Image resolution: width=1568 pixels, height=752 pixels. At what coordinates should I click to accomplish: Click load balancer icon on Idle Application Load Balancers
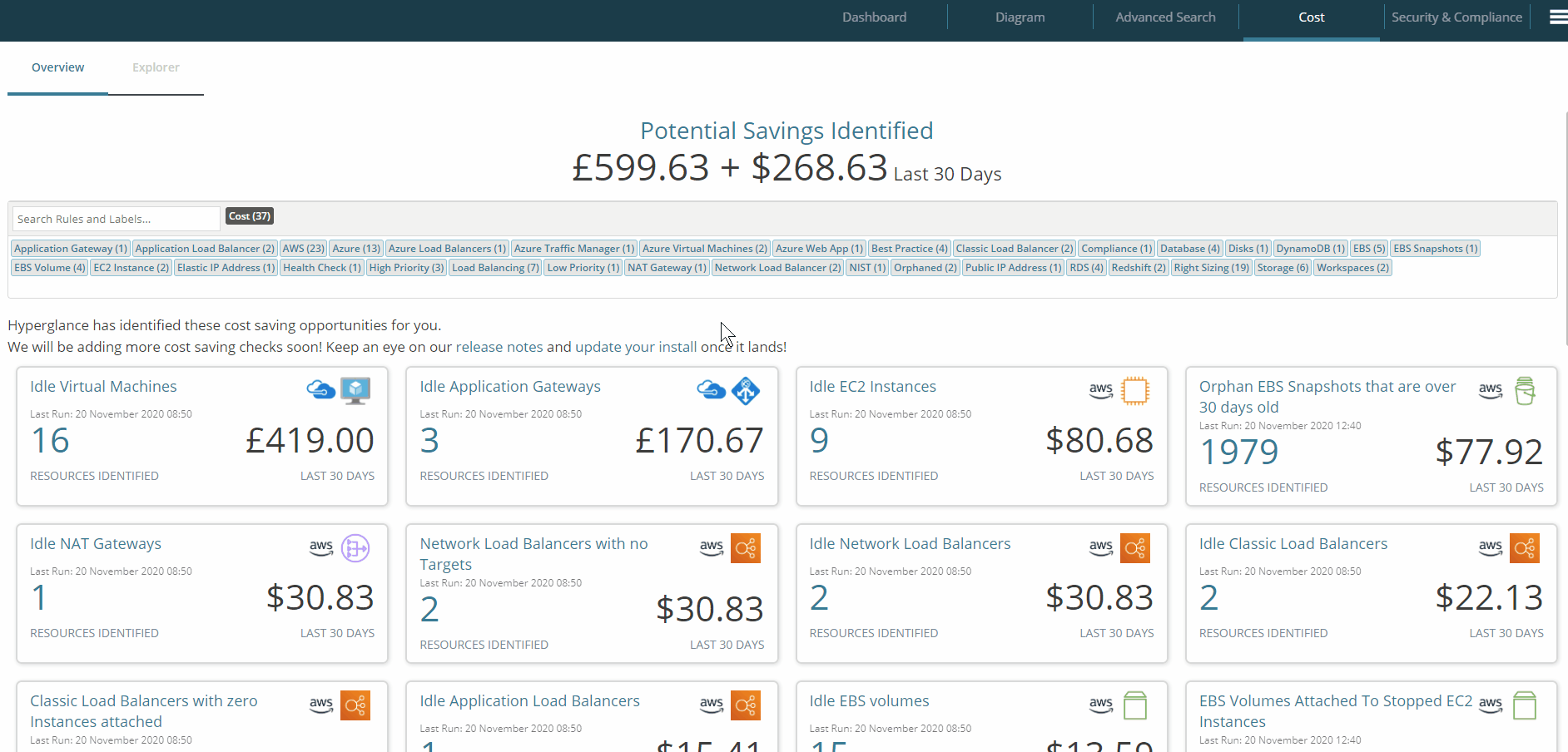(x=746, y=705)
